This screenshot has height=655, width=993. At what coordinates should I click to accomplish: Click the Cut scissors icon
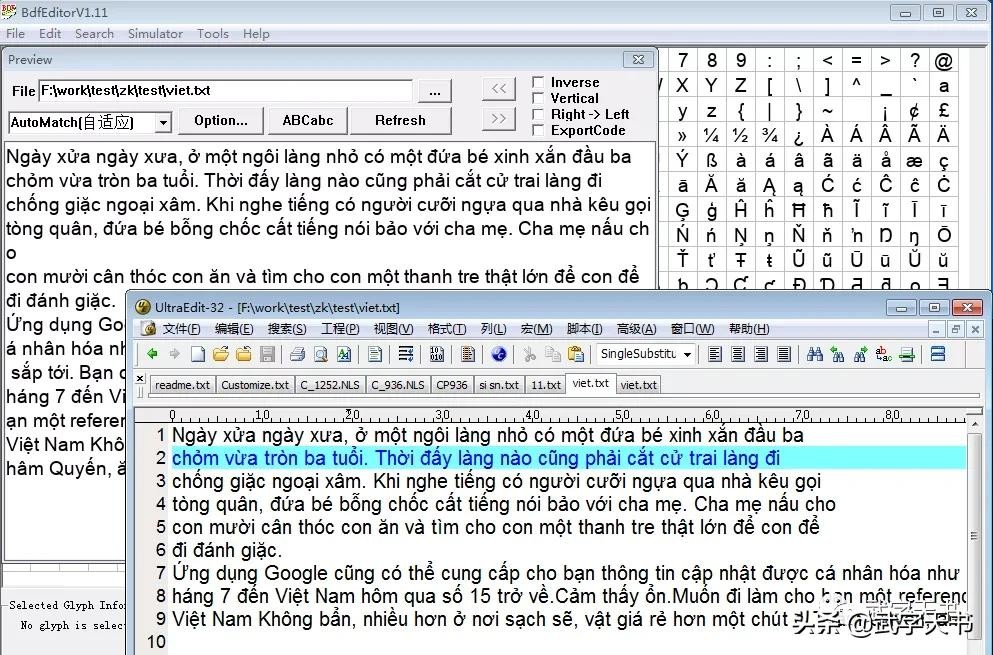529,354
